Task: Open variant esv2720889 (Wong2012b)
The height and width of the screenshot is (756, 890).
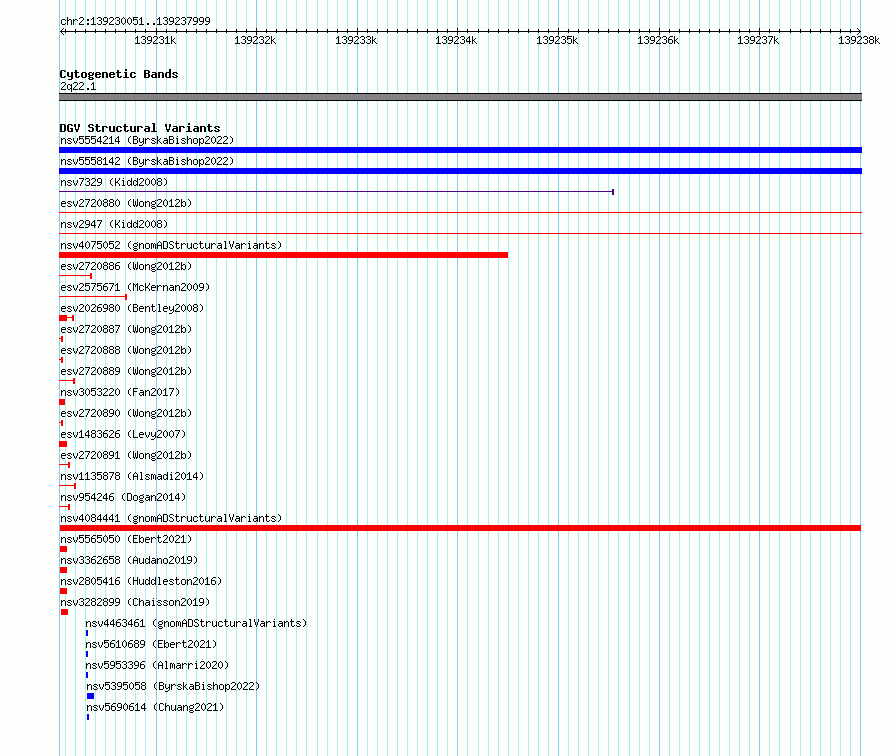Action: click(x=126, y=371)
